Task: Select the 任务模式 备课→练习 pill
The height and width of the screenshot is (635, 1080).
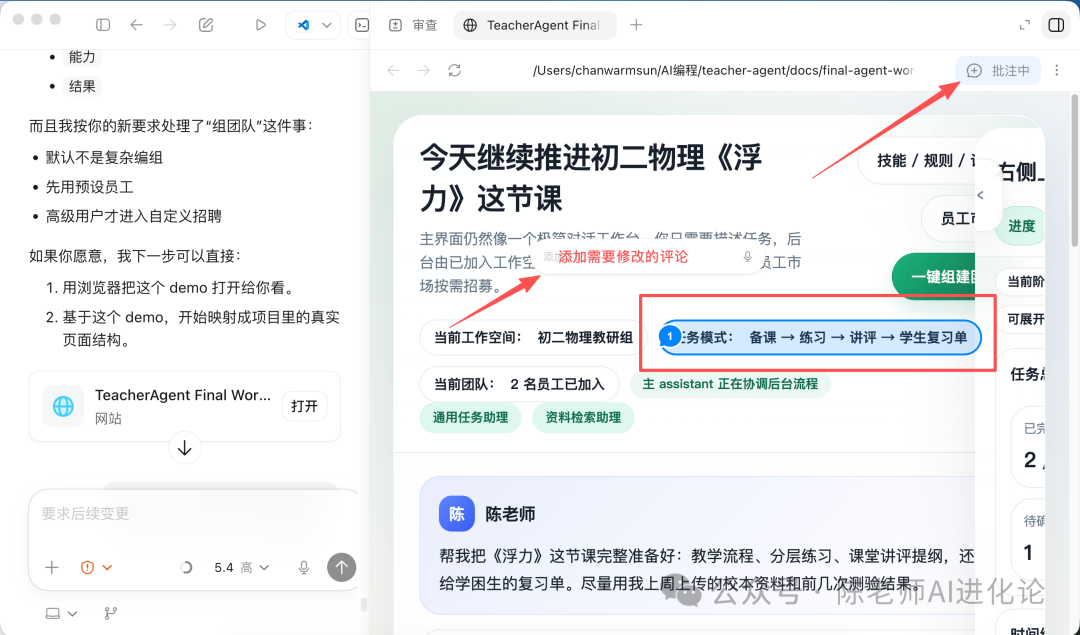Action: [820, 337]
